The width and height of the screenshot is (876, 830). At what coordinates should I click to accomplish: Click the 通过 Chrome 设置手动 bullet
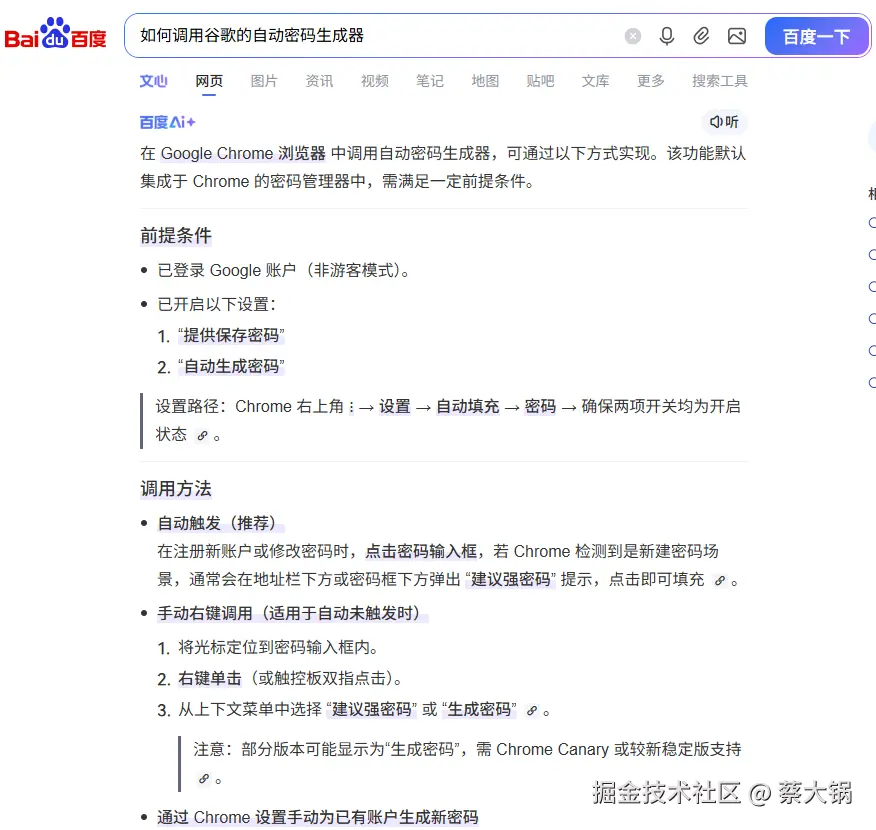(x=317, y=817)
